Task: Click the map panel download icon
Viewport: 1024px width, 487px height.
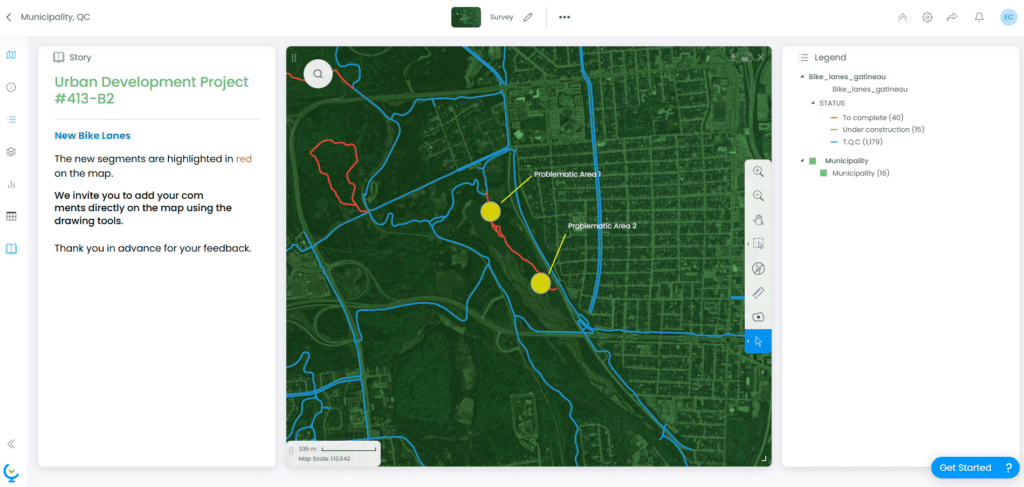Action: tap(734, 57)
